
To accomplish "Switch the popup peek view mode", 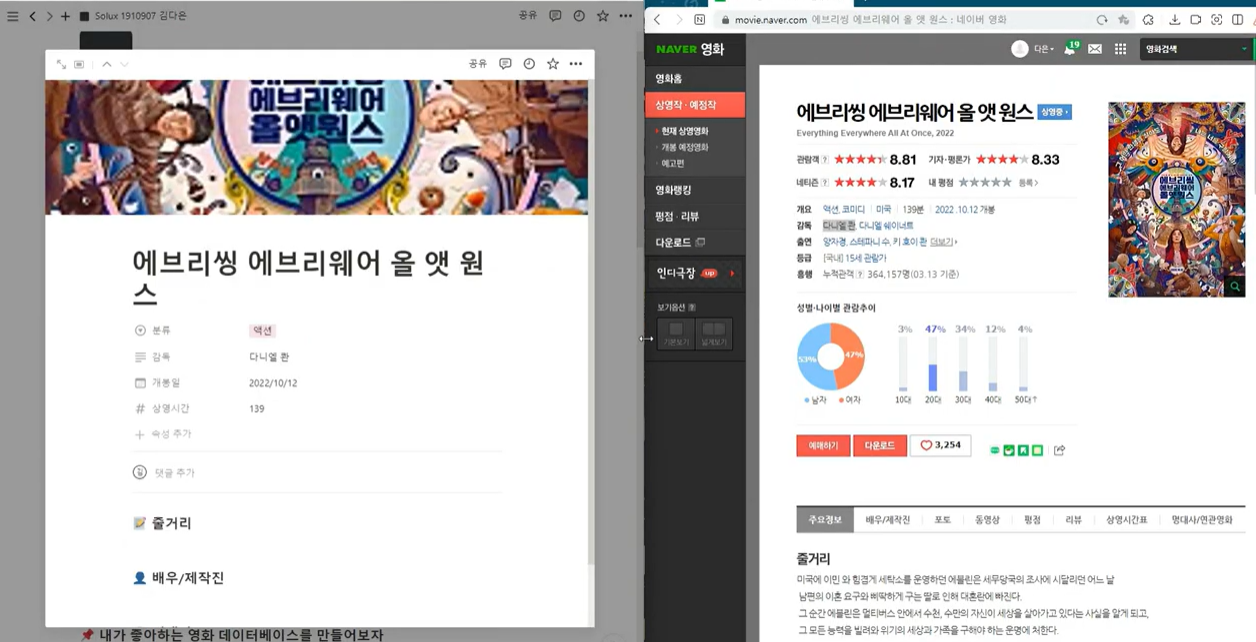I will [79, 64].
